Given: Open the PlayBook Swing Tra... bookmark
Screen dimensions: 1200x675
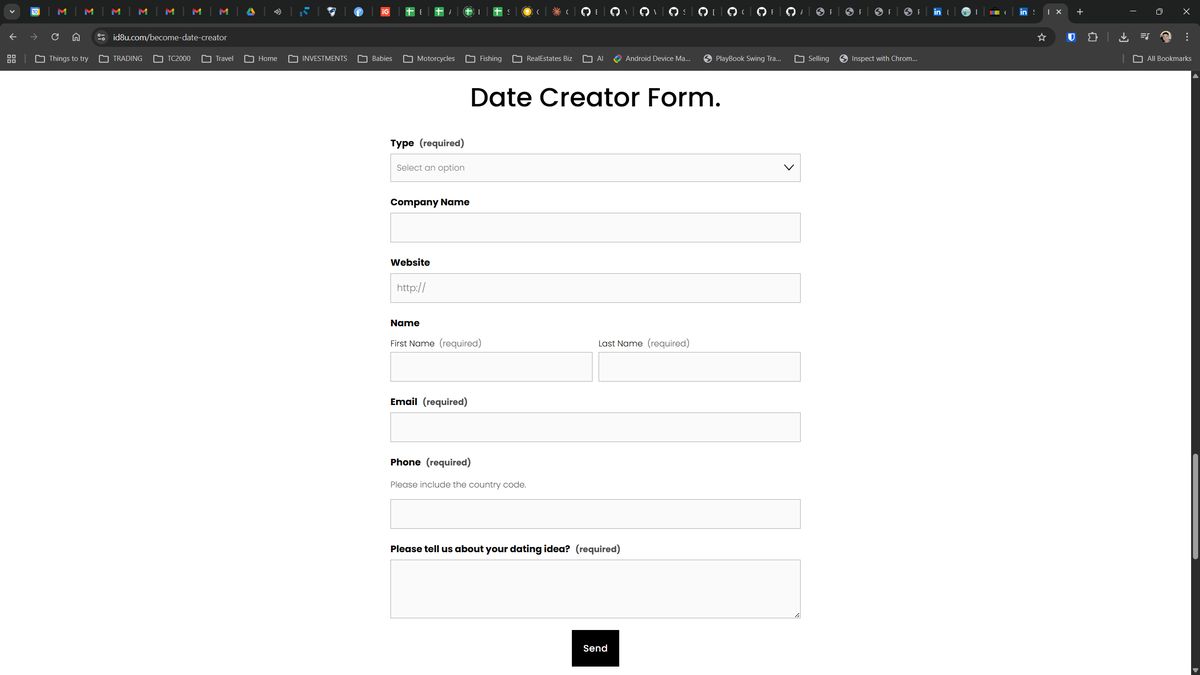Looking at the screenshot, I should pos(742,59).
